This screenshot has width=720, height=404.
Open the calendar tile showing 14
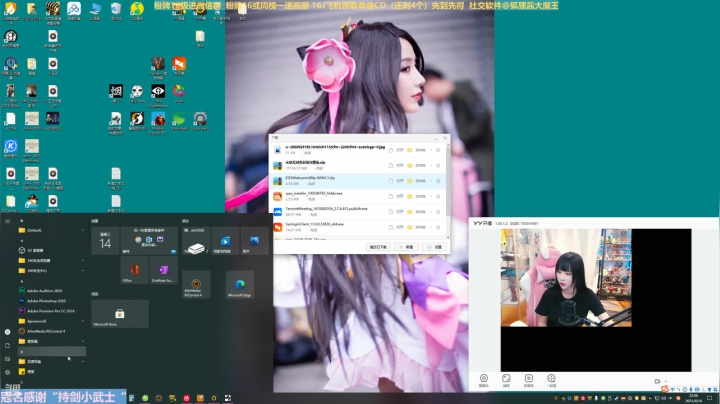pyautogui.click(x=105, y=241)
